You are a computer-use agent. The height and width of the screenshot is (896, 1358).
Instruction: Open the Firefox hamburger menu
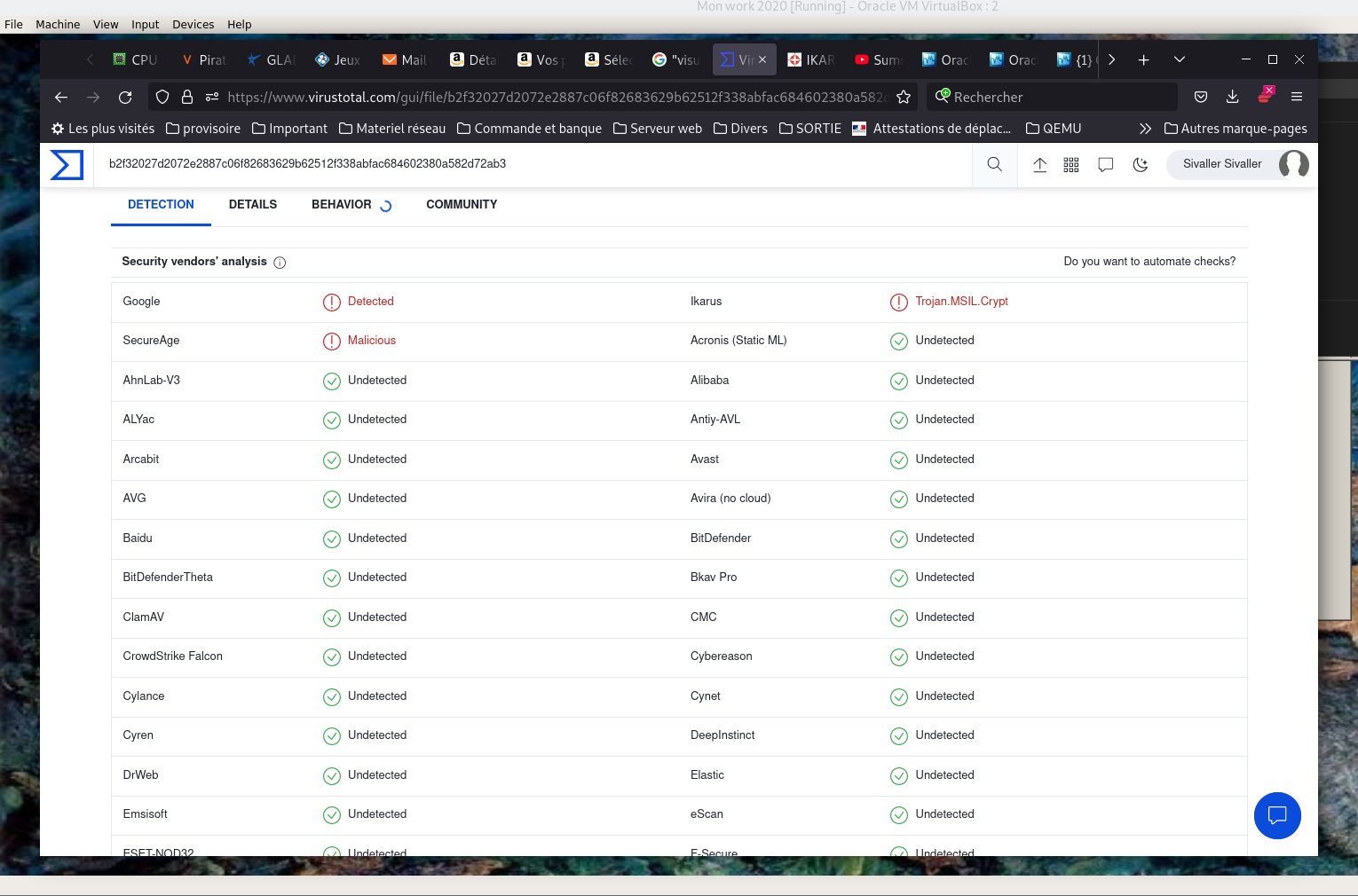(1297, 97)
